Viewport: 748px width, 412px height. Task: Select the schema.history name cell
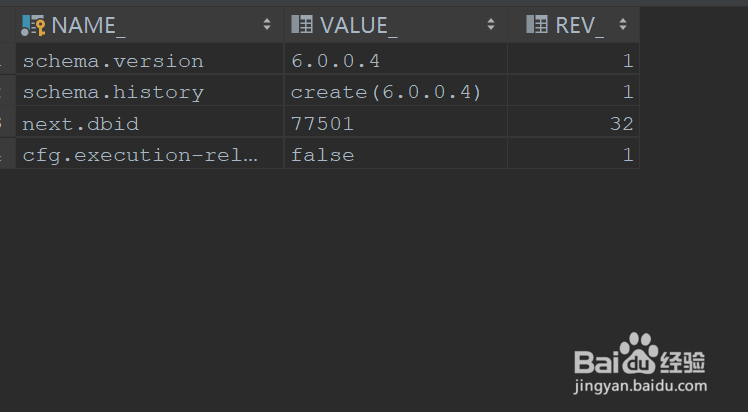coord(113,92)
